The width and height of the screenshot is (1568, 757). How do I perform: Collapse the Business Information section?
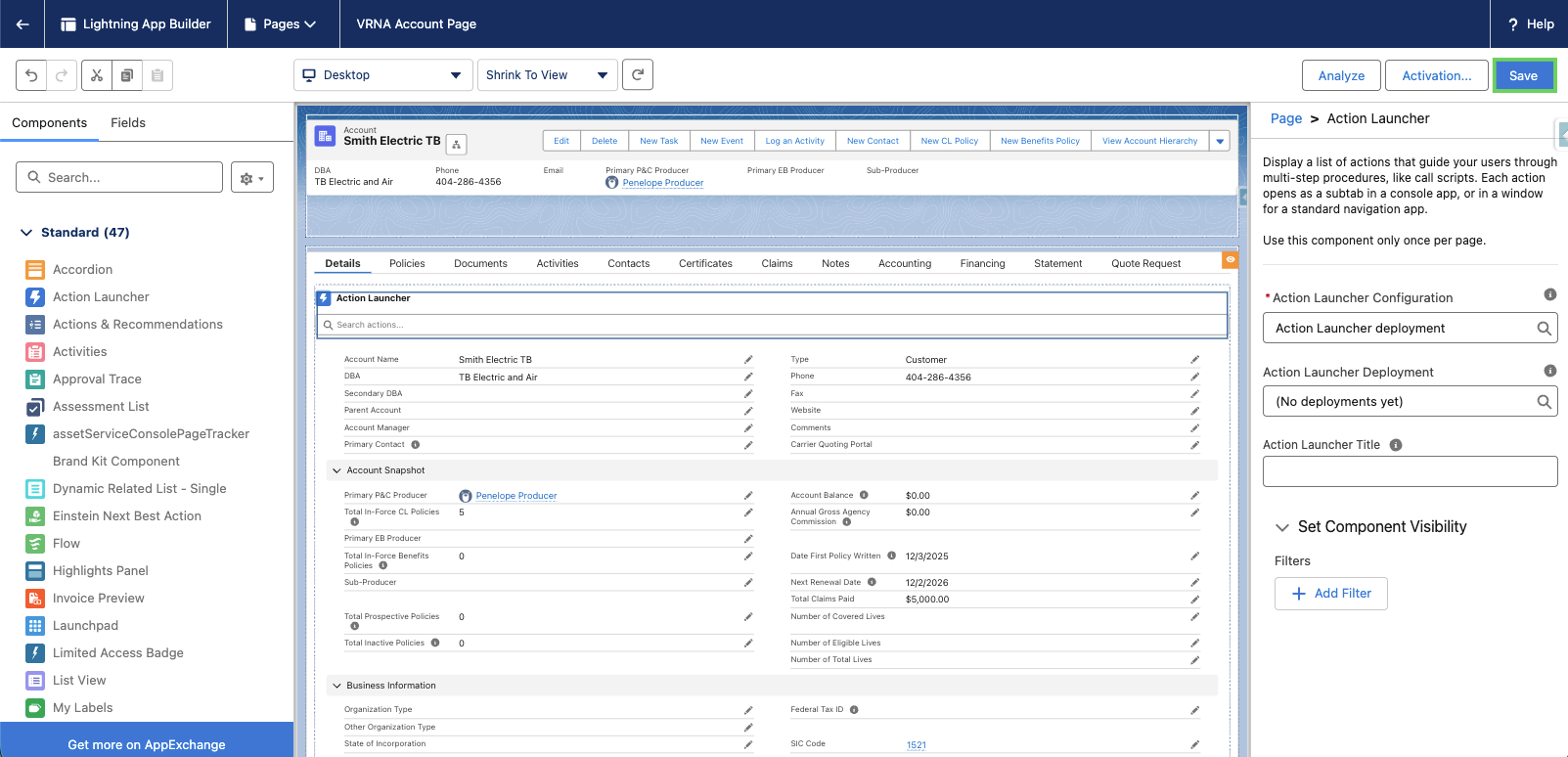pos(336,686)
